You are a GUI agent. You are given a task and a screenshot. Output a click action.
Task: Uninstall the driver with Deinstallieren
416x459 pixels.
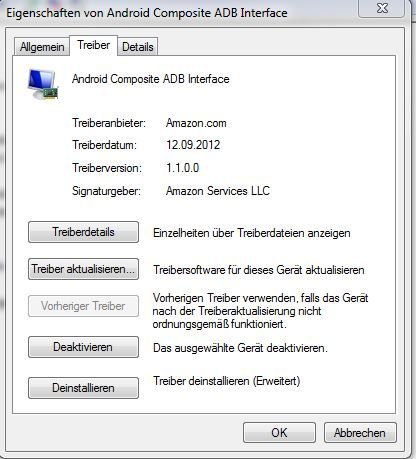pos(83,388)
